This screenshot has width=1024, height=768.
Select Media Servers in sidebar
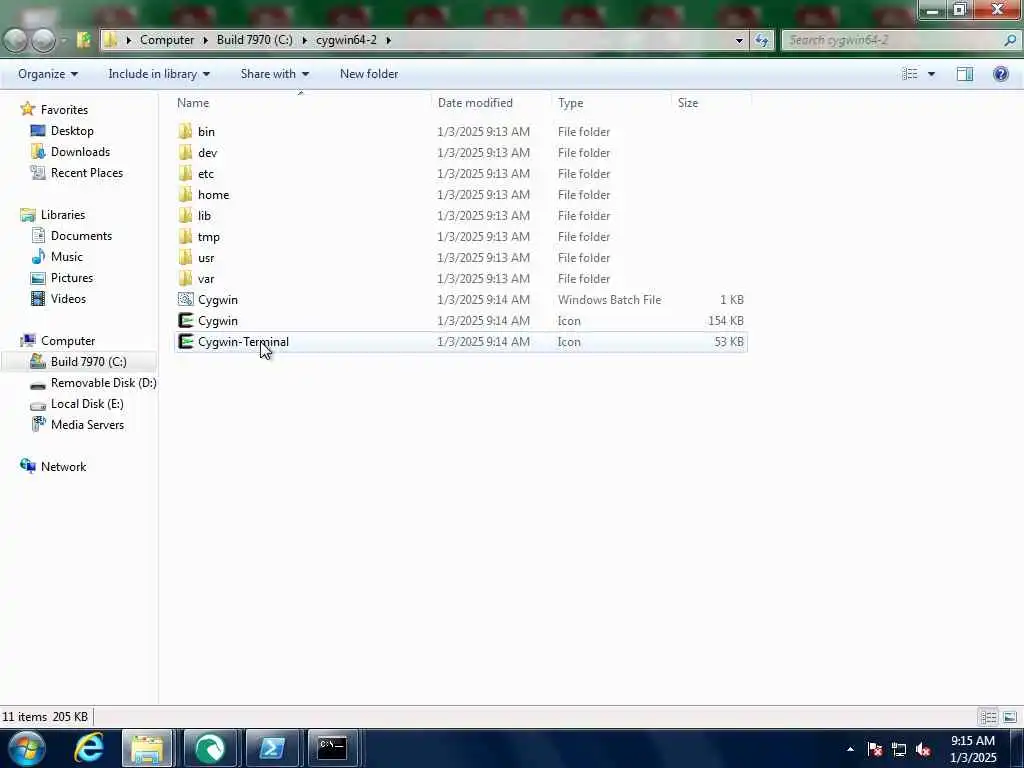87,424
